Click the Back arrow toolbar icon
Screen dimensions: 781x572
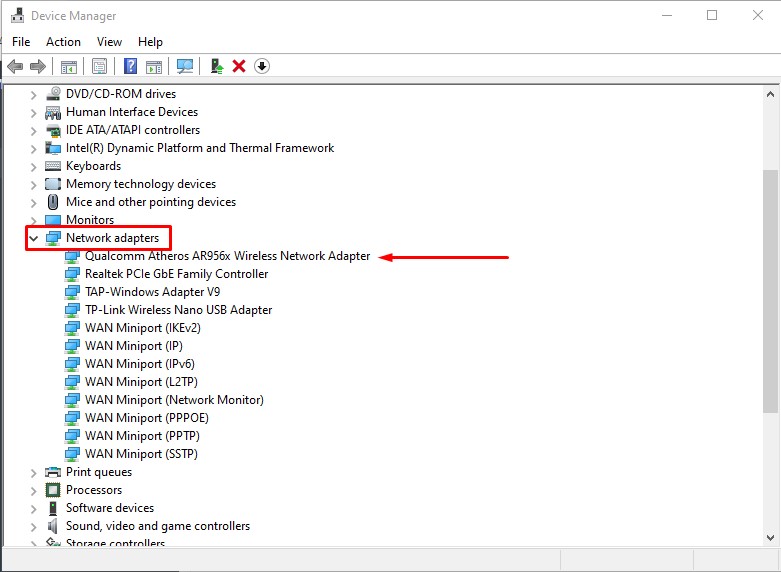15,66
